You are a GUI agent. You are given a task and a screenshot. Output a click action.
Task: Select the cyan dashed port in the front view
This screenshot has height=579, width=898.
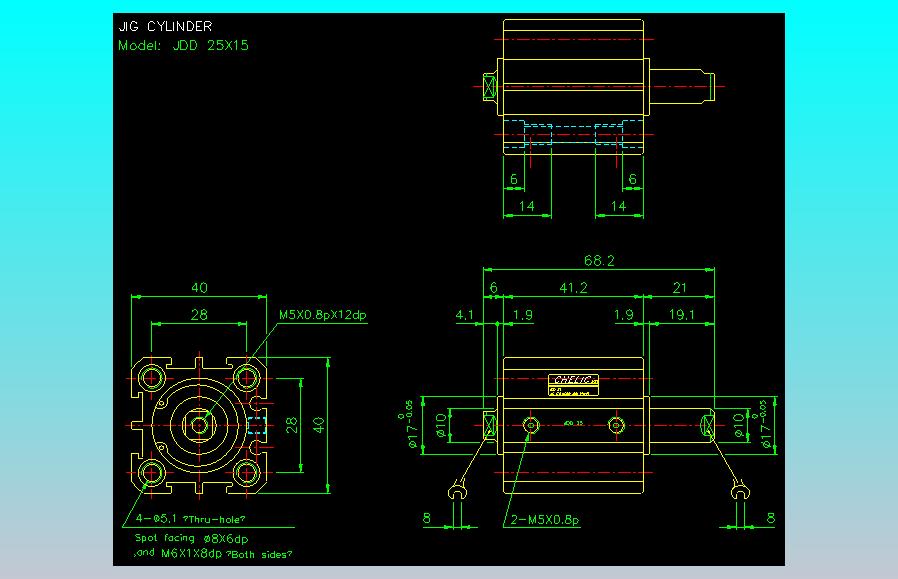click(x=257, y=426)
